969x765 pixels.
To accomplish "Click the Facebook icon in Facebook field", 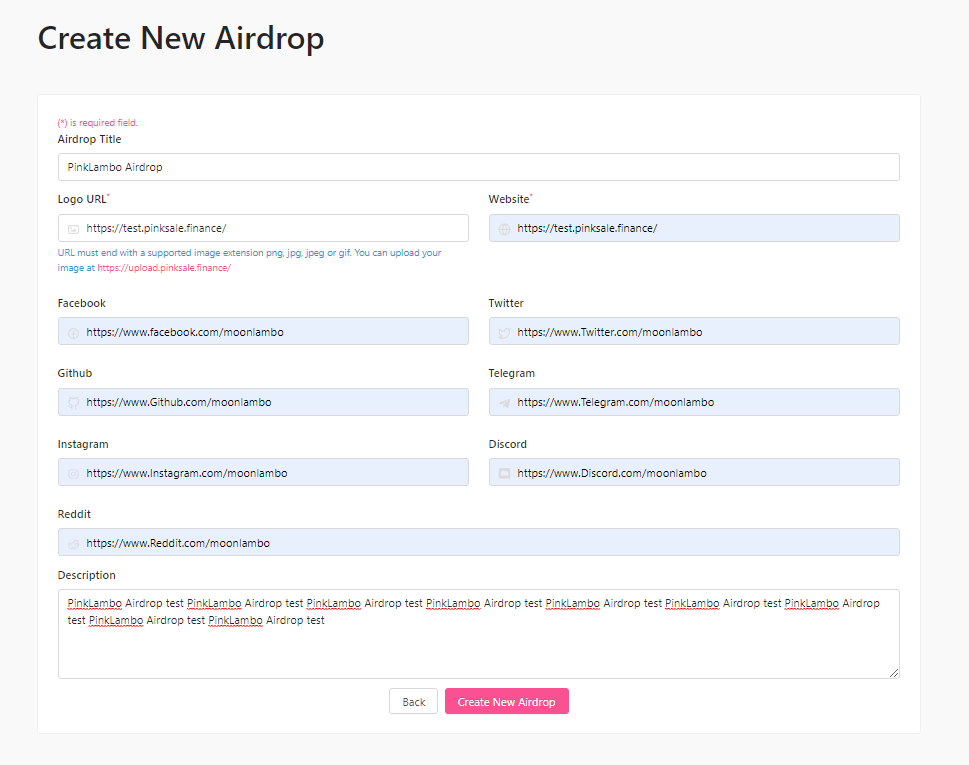I will tap(73, 333).
